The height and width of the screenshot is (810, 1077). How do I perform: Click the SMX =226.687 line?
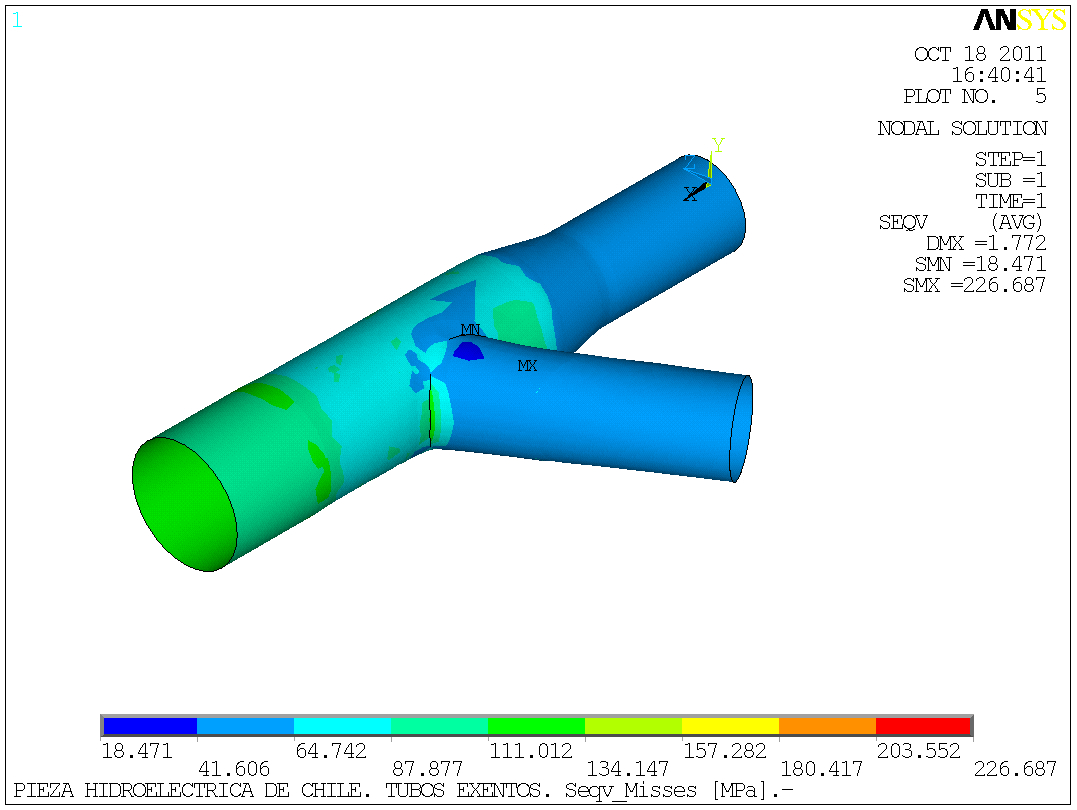click(x=975, y=285)
